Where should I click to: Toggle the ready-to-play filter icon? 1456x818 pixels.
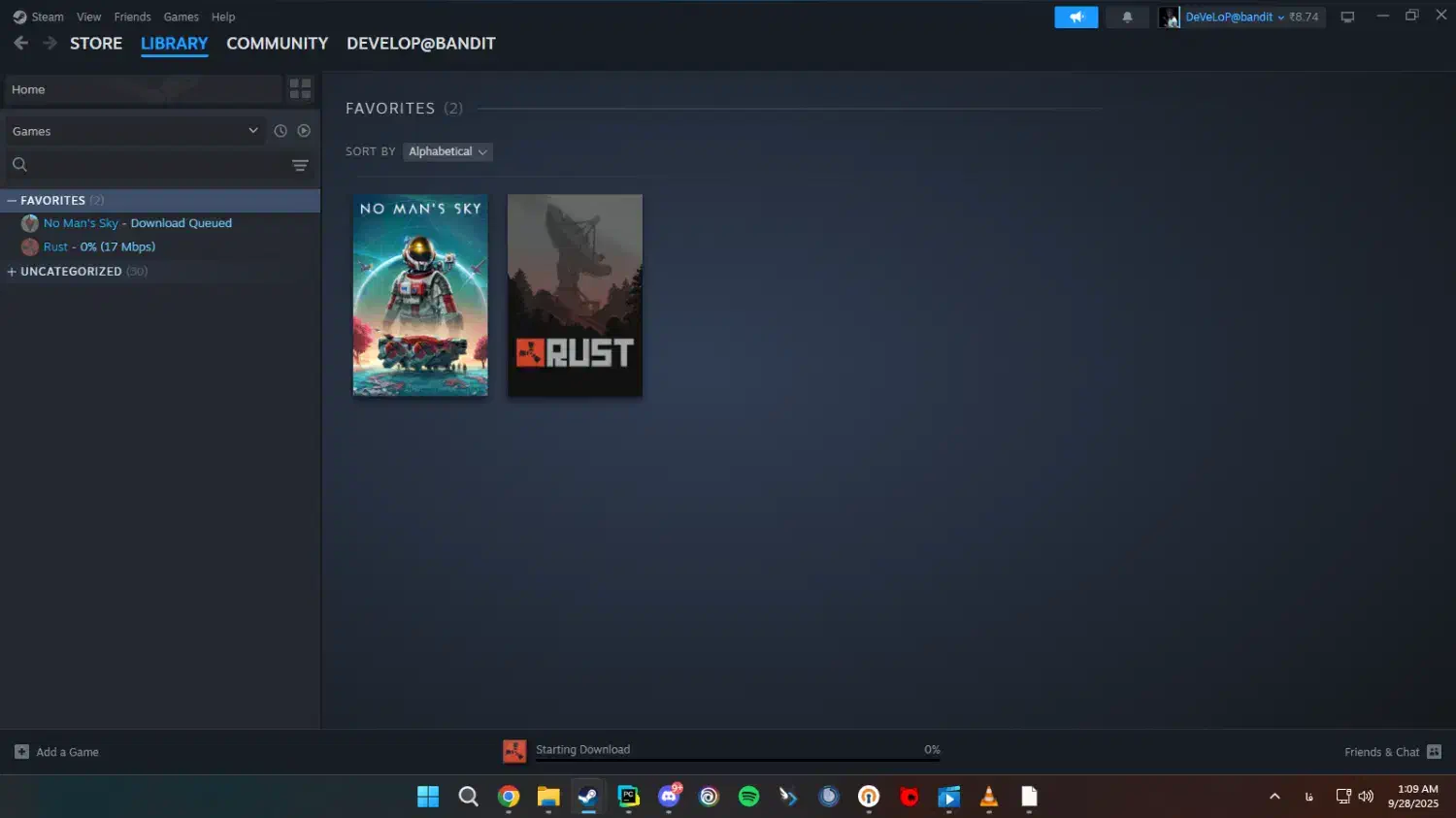point(304,131)
